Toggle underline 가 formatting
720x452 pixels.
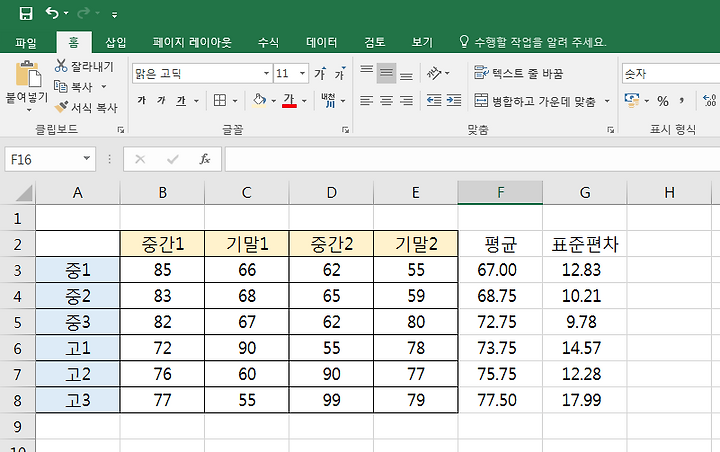[182, 100]
